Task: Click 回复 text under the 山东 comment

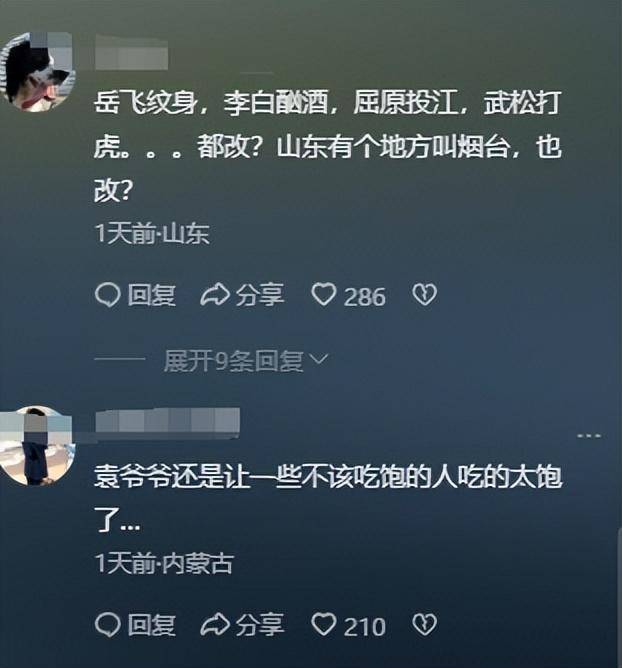Action: (152, 295)
